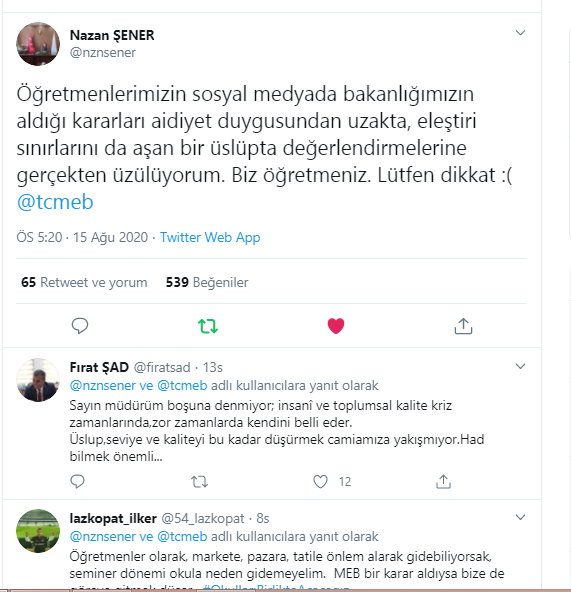571x592 pixels.
Task: Like Fırat ŞAD's reply with 12 likes
Action: (x=320, y=481)
